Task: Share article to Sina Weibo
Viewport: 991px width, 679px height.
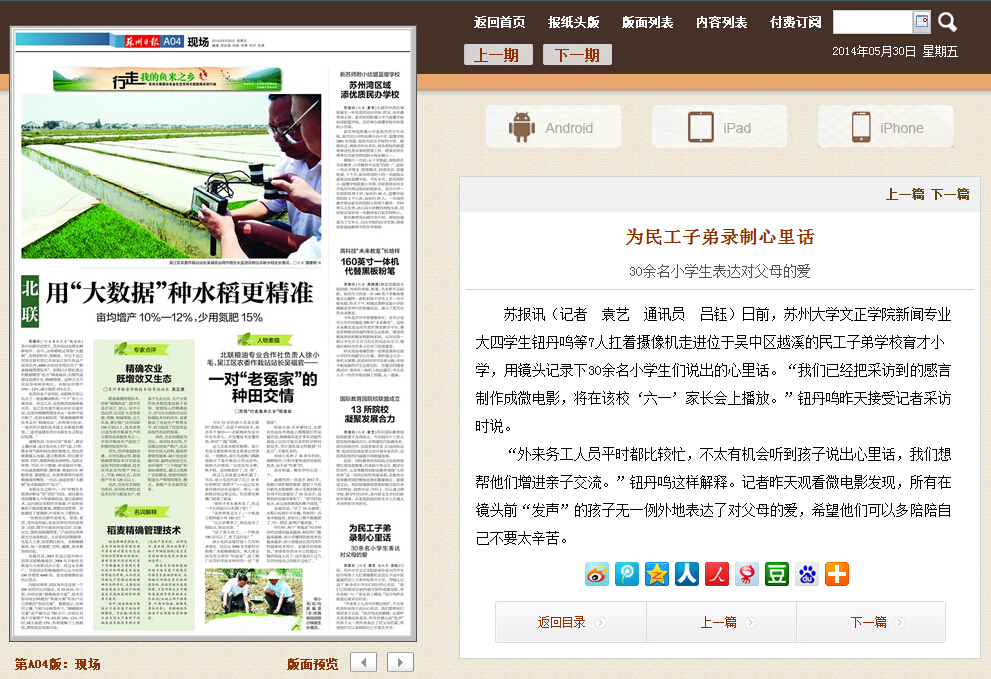Action: 596,574
